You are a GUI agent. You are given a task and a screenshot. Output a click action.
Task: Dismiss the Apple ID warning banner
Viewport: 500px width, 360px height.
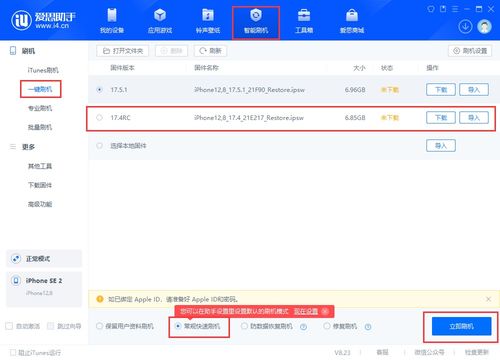tap(488, 299)
